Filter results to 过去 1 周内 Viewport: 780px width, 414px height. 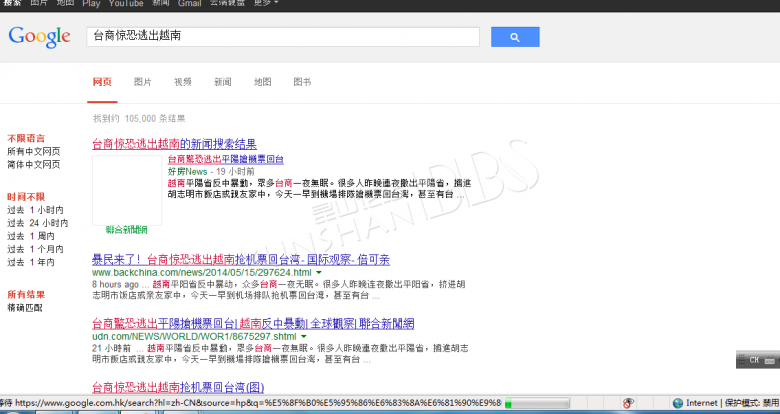click(31, 236)
